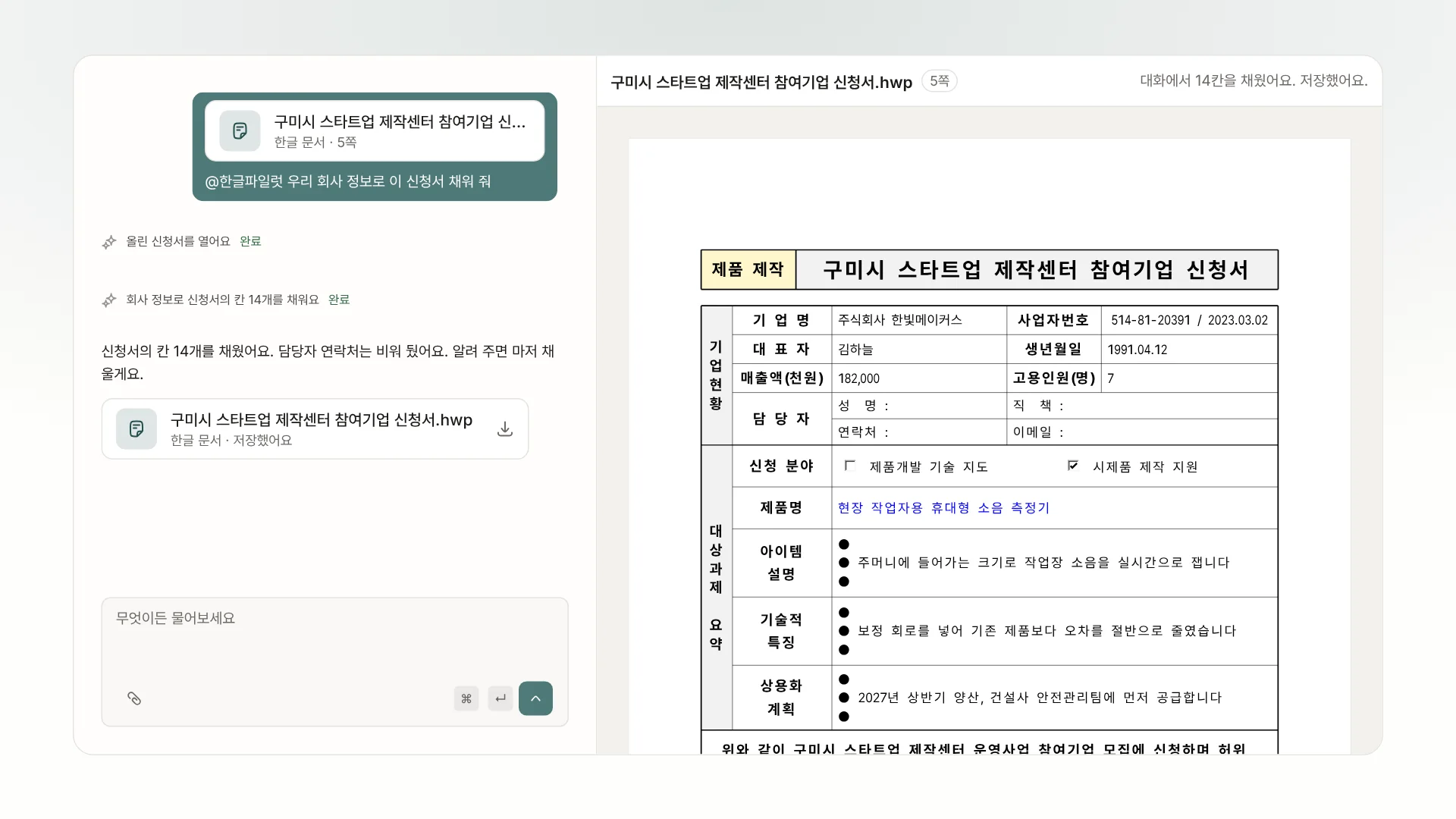This screenshot has height=819, width=1456.
Task: Click the sparkle icon beside '회사 정보로 신청서의 칸 14개를 채워요'
Action: click(109, 300)
